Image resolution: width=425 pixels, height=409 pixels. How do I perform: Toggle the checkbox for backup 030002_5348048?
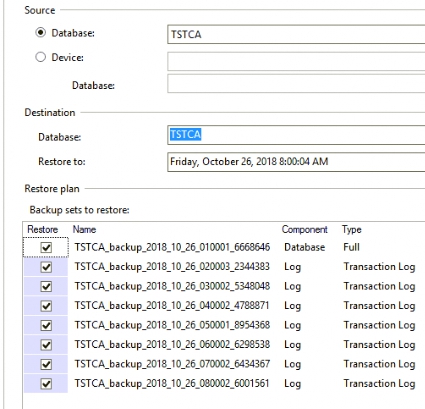pyautogui.click(x=46, y=286)
